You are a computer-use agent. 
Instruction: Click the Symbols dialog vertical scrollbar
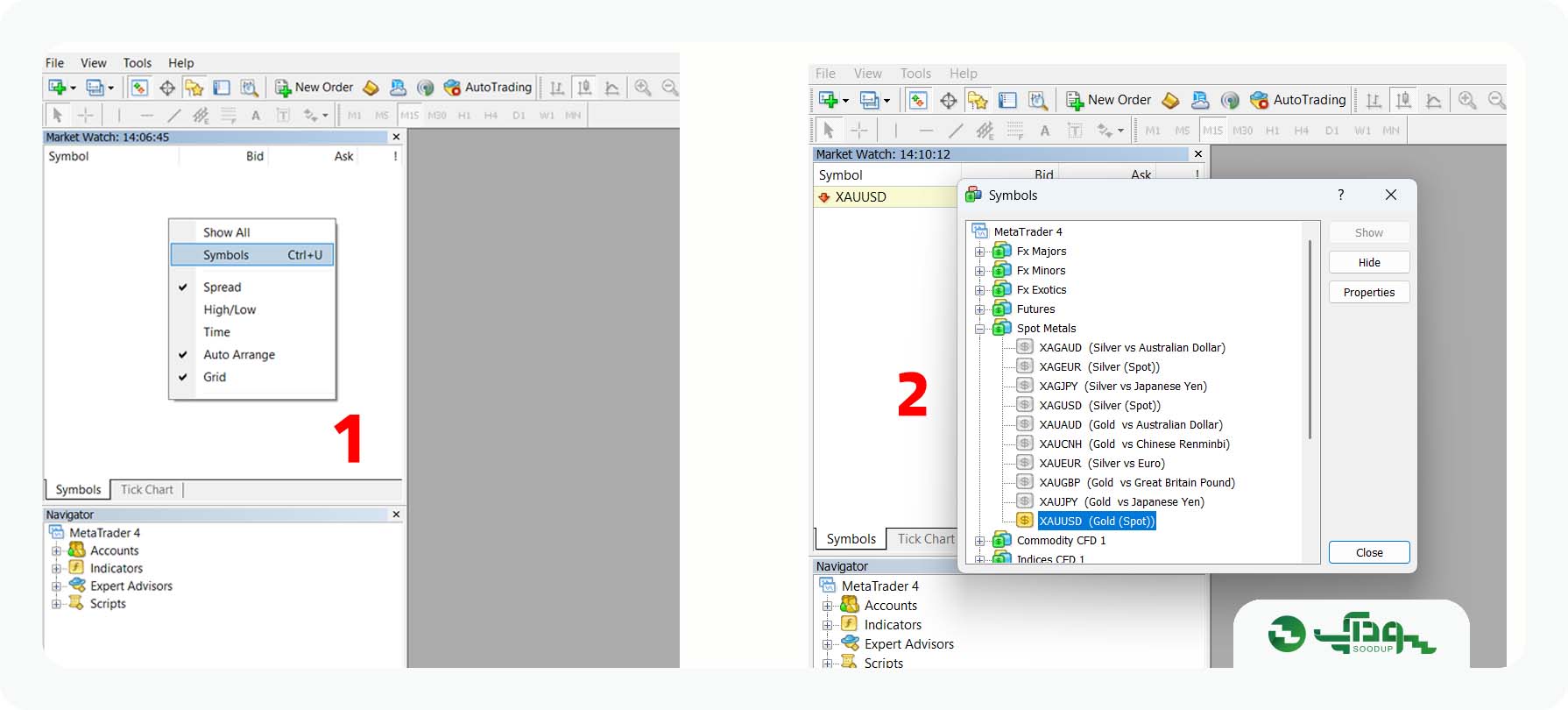(1310, 339)
